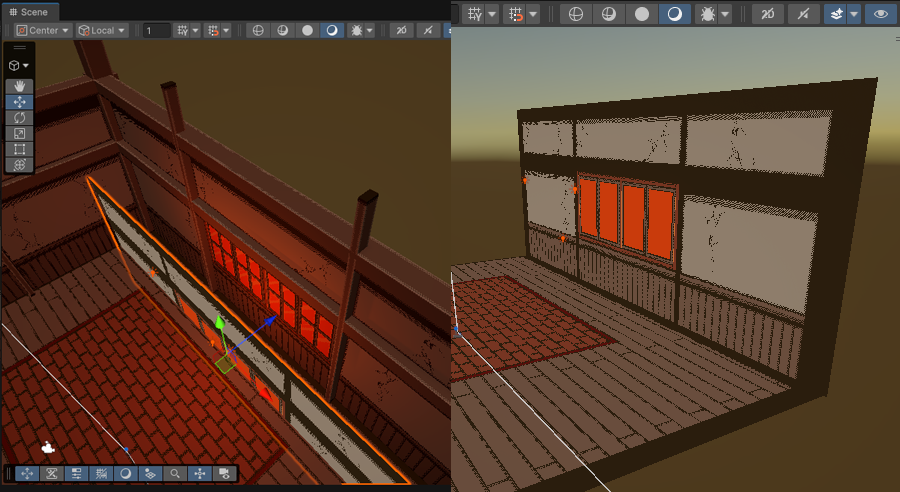The width and height of the screenshot is (900, 492).
Task: Click the green Y-axis gizmo arrow
Action: [220, 323]
